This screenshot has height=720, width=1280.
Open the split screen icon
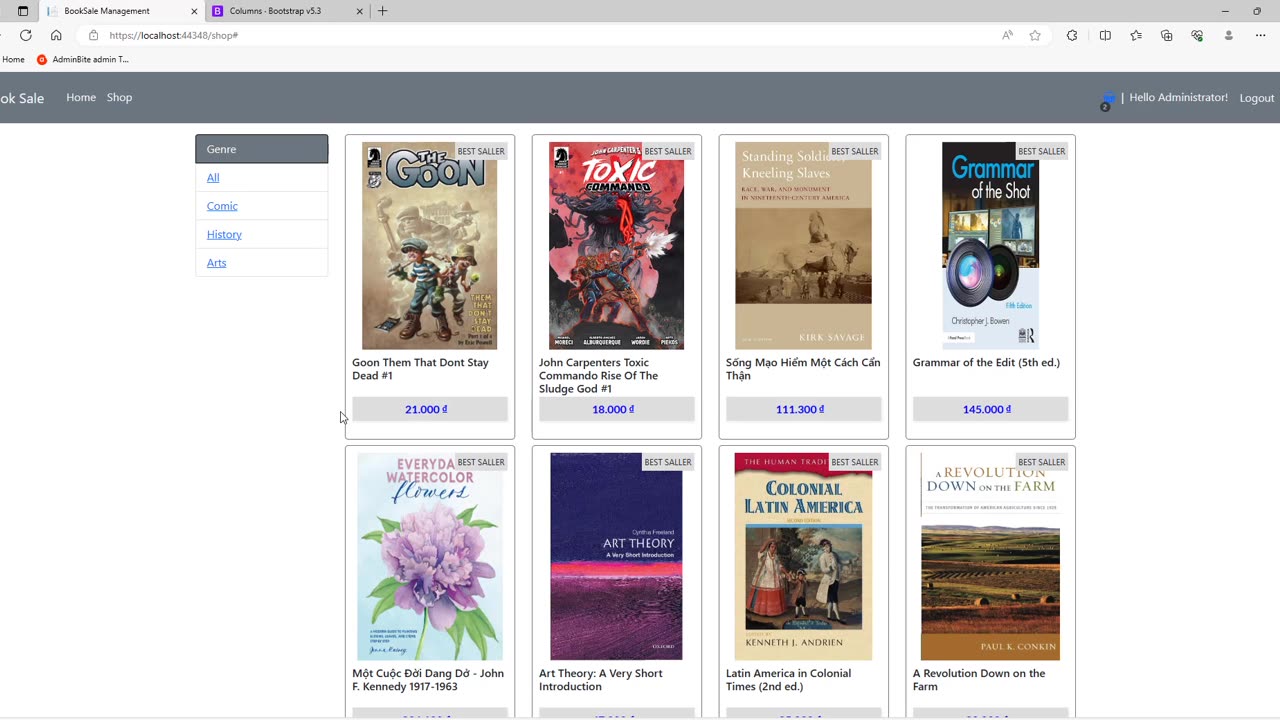coord(1105,35)
